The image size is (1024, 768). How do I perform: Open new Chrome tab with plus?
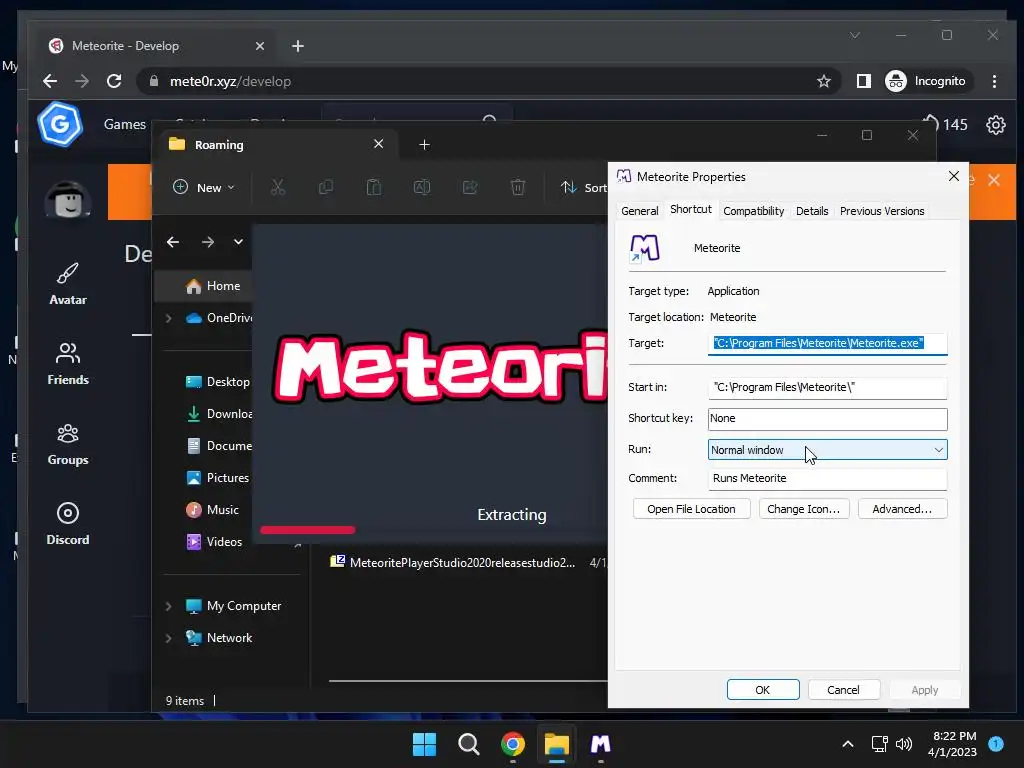[298, 46]
